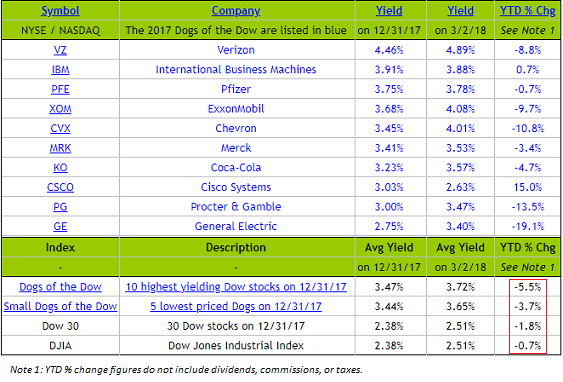Select Chevron's -10.8% YTD change

528,128
